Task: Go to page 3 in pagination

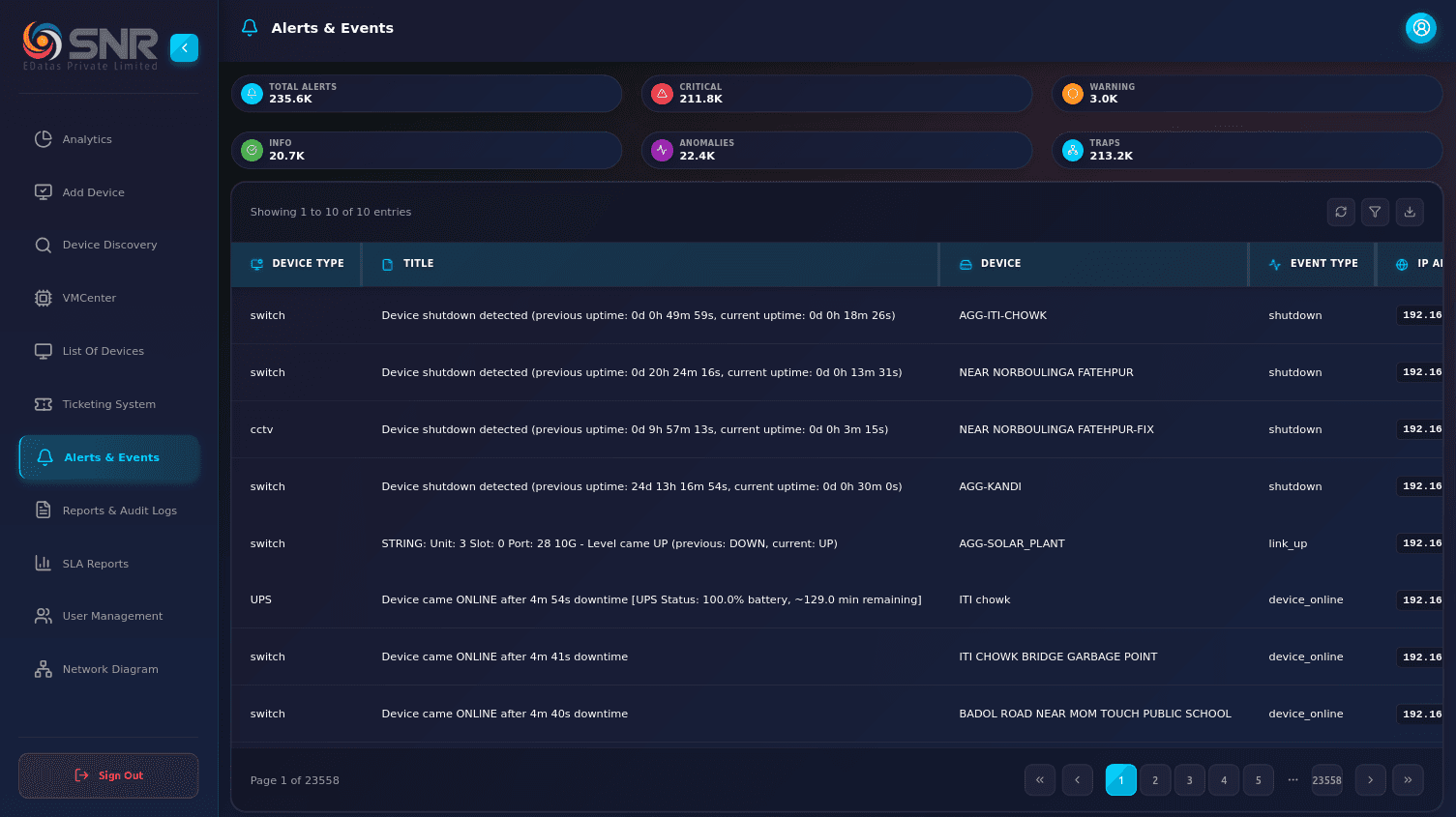Action: tap(1189, 780)
